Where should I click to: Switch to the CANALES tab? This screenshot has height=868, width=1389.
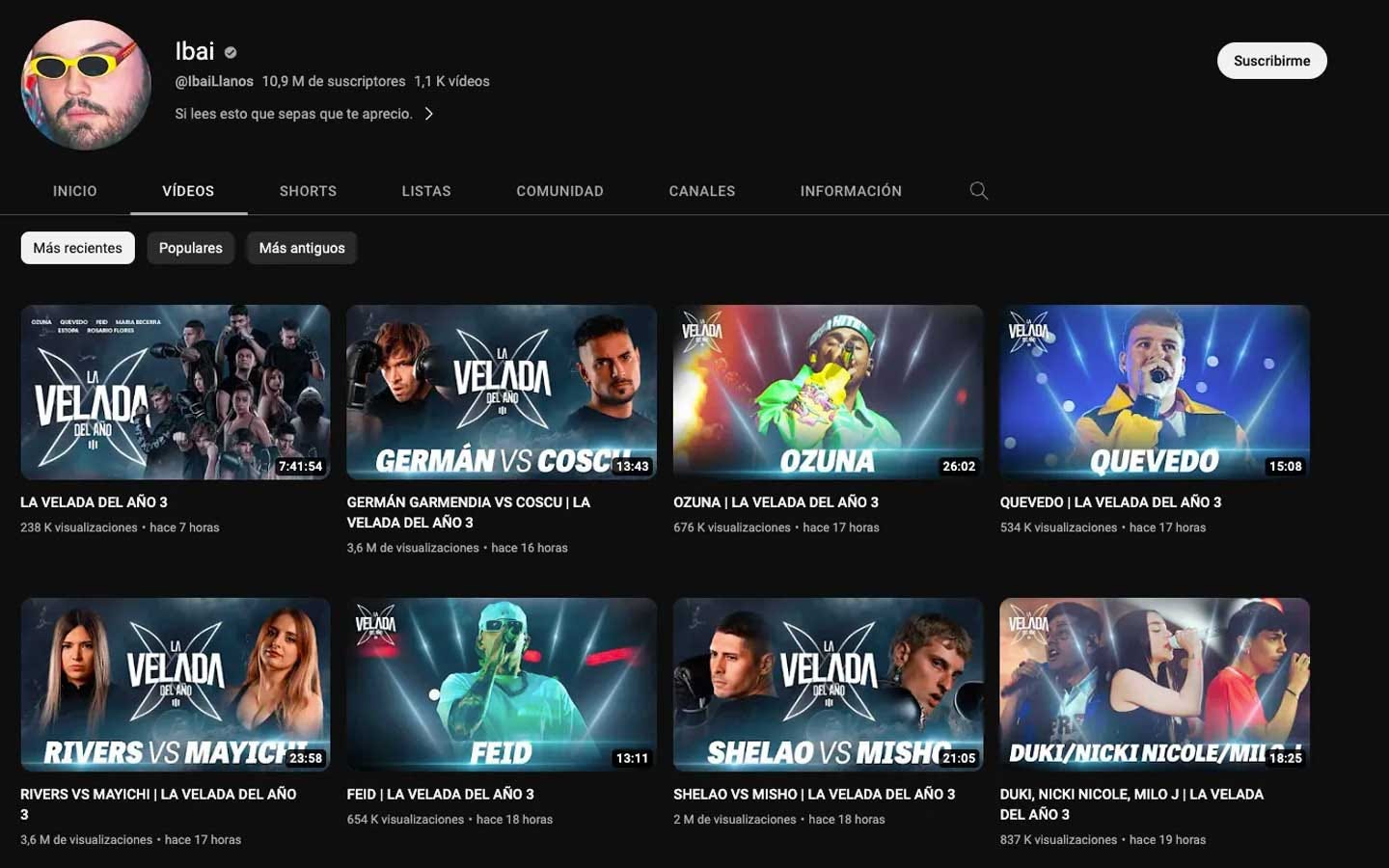tap(702, 191)
